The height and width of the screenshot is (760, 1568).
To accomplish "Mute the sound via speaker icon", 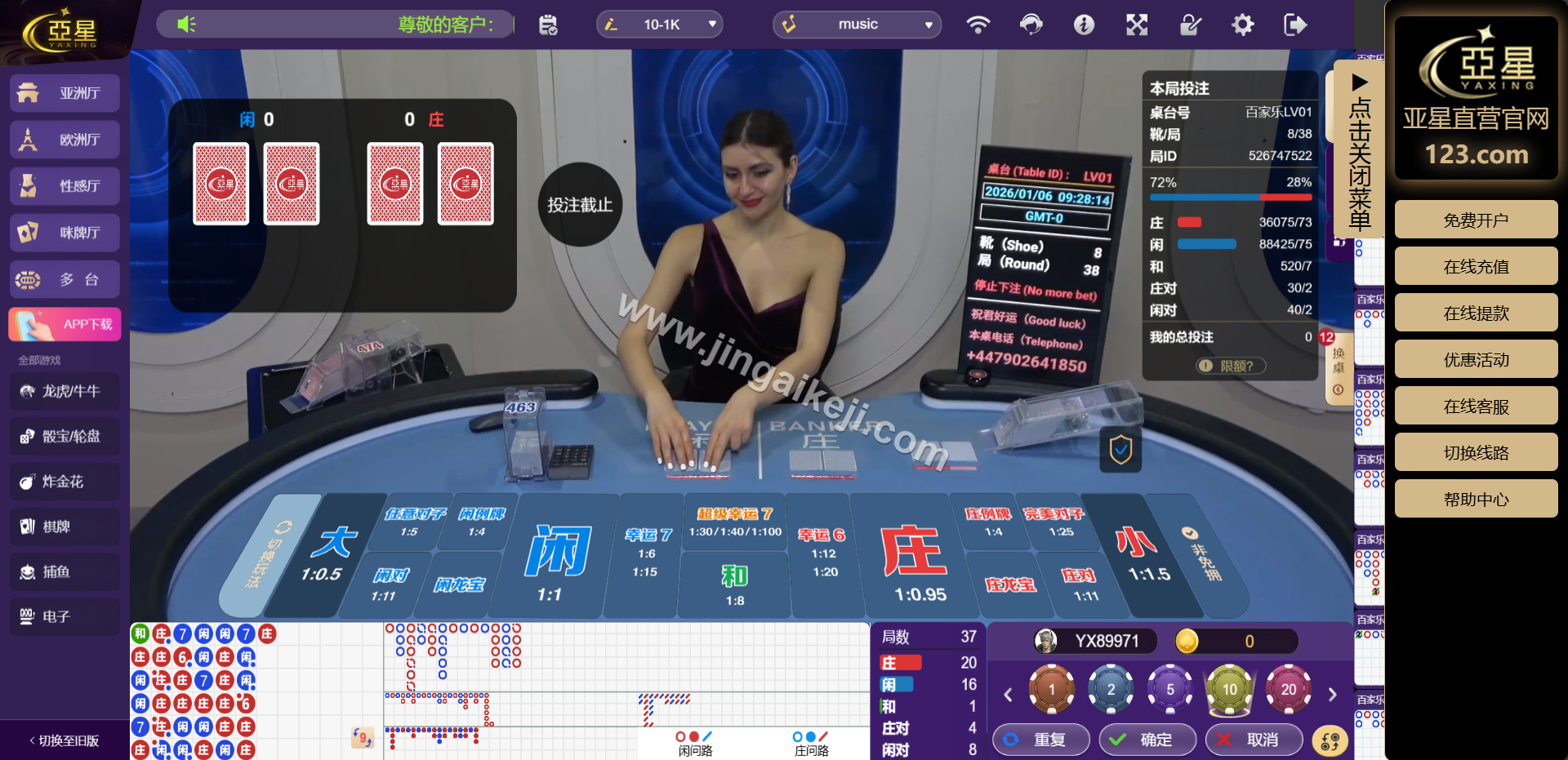I will 186,24.
